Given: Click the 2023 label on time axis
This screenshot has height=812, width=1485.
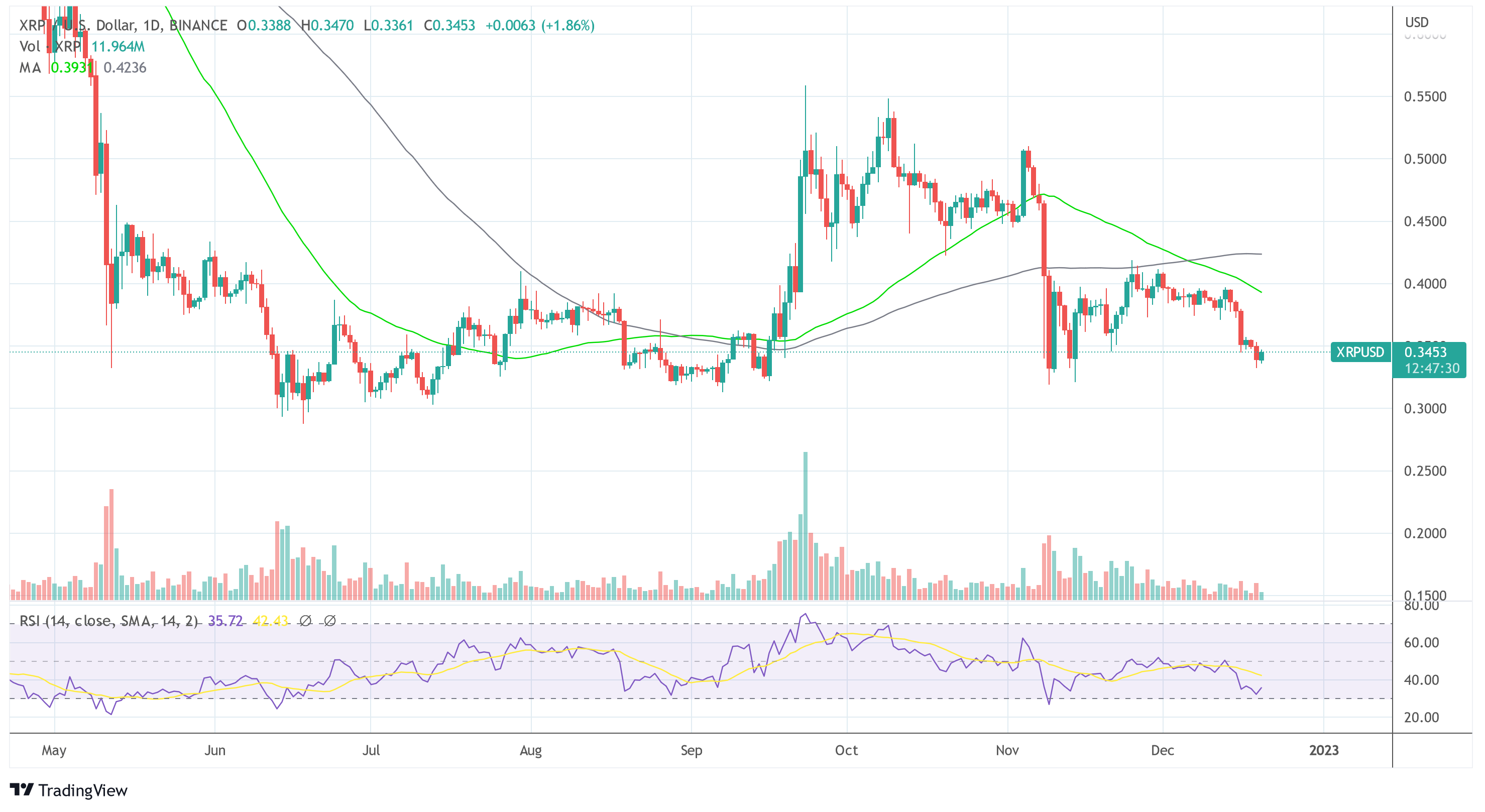Looking at the screenshot, I should click(1324, 751).
